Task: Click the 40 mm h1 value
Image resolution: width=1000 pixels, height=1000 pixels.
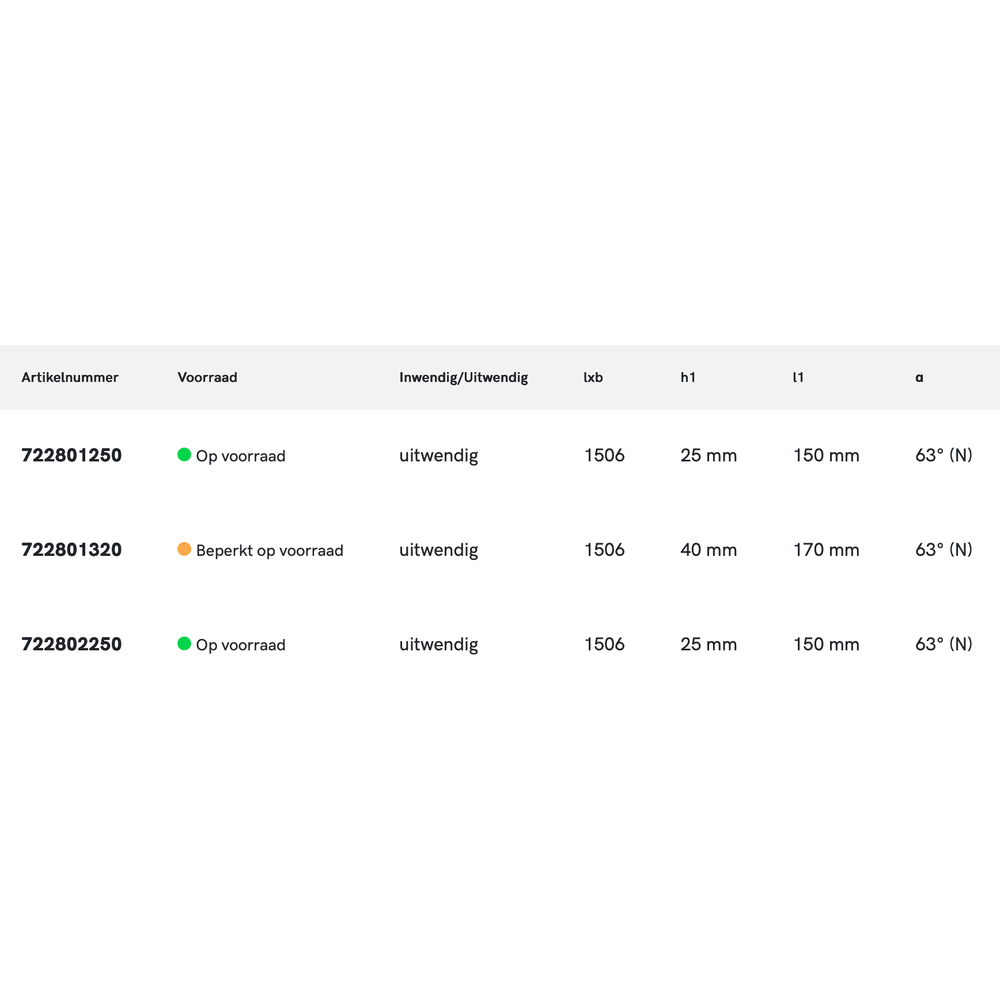Action: 708,549
